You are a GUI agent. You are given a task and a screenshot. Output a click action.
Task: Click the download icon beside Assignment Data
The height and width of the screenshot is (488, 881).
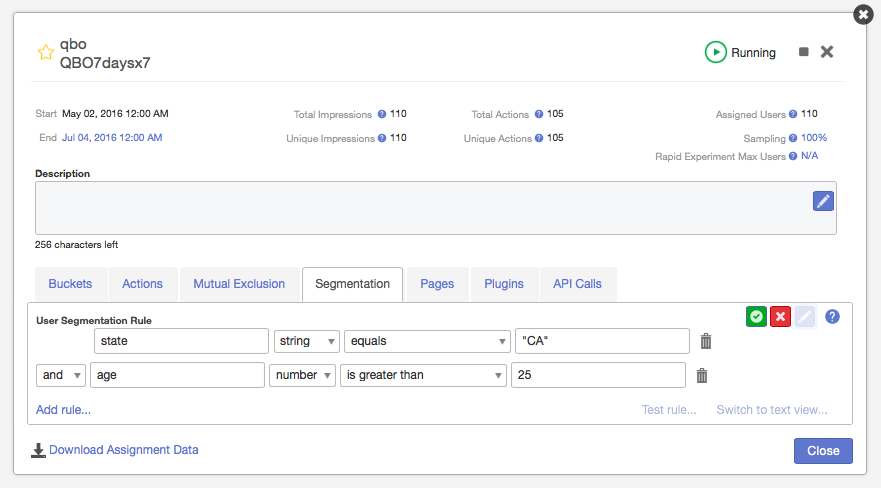[38, 450]
